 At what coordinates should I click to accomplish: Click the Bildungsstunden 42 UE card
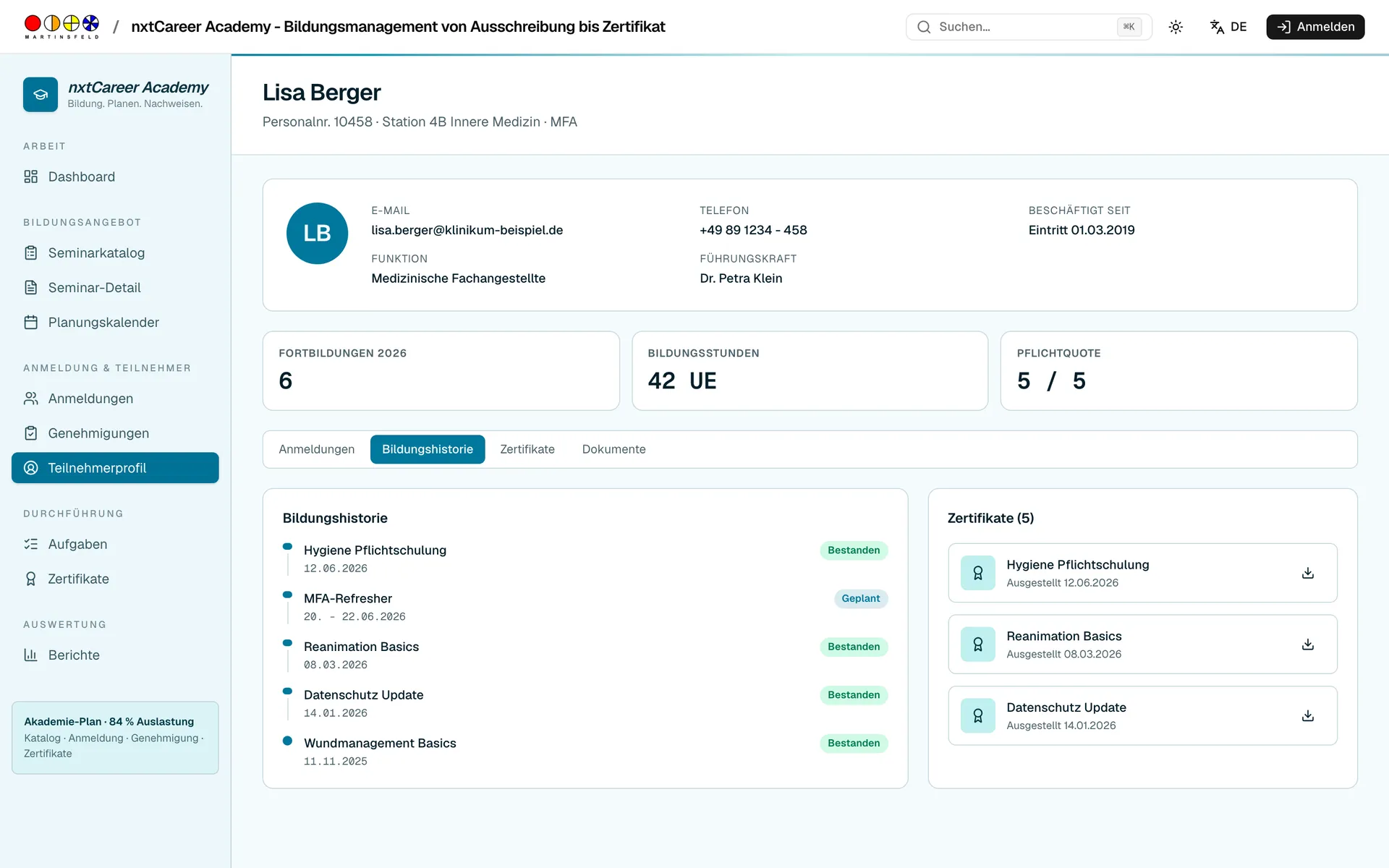point(810,371)
